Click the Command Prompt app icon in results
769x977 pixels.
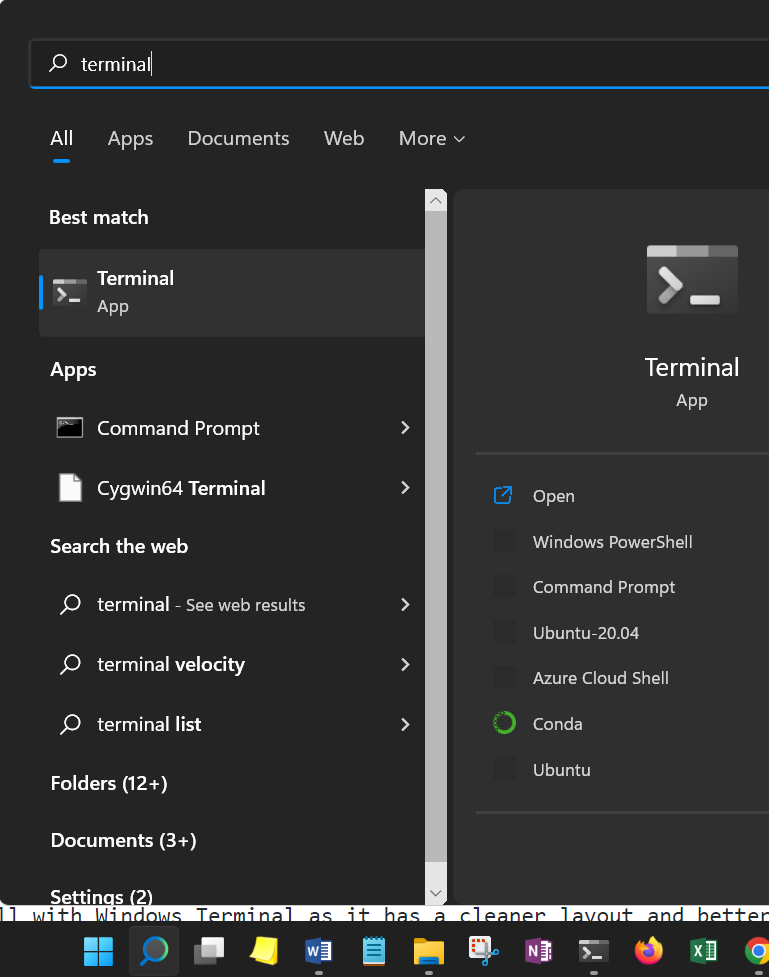pyautogui.click(x=70, y=428)
